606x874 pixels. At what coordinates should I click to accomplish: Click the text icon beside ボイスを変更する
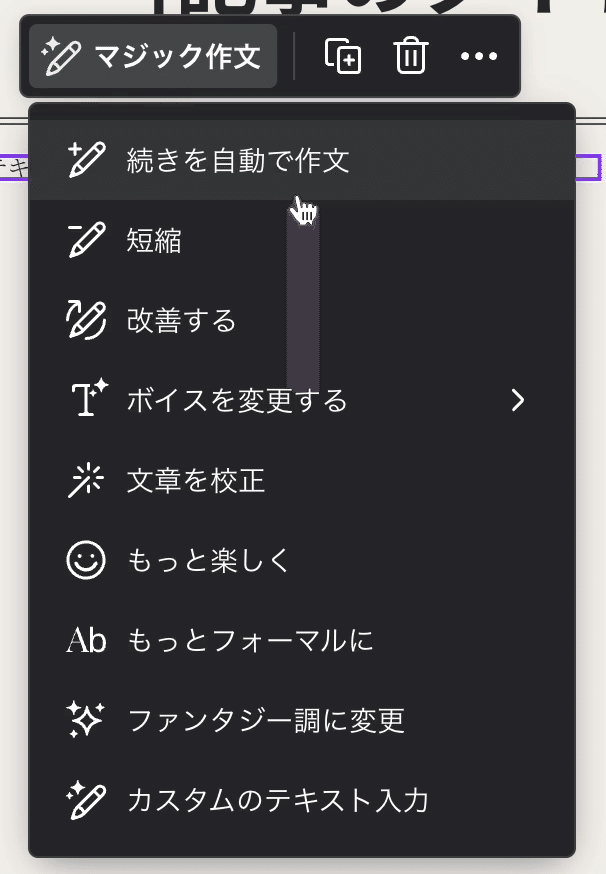point(87,400)
